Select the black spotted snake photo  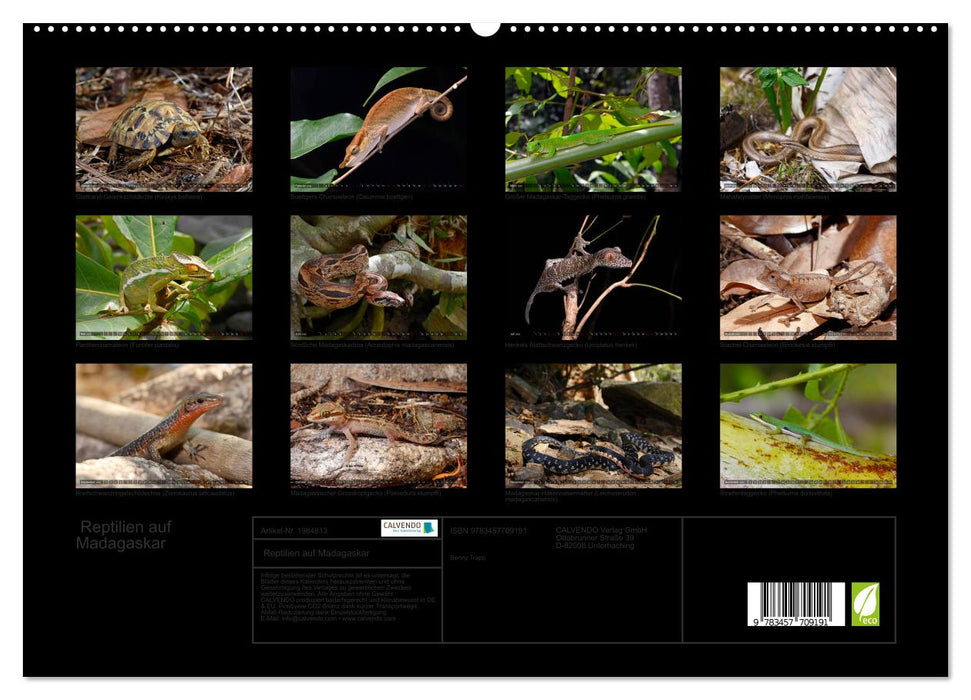[593, 425]
